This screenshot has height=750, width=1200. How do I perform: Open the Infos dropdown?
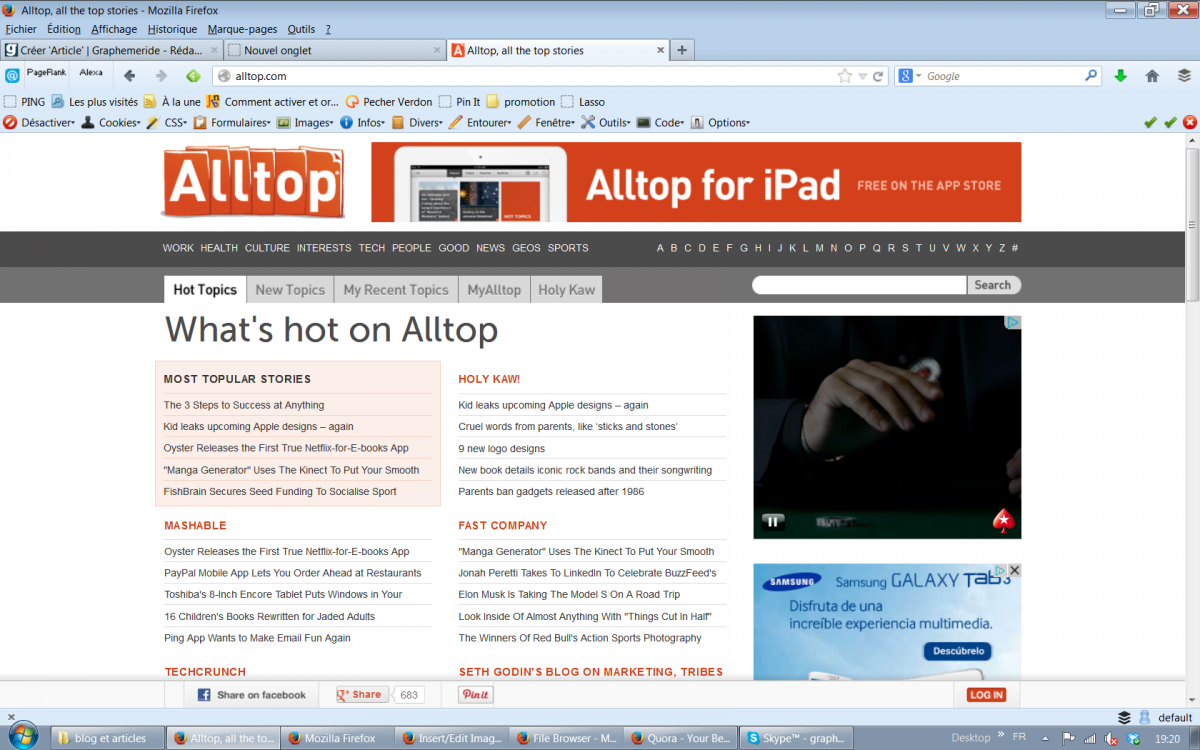pyautogui.click(x=364, y=122)
